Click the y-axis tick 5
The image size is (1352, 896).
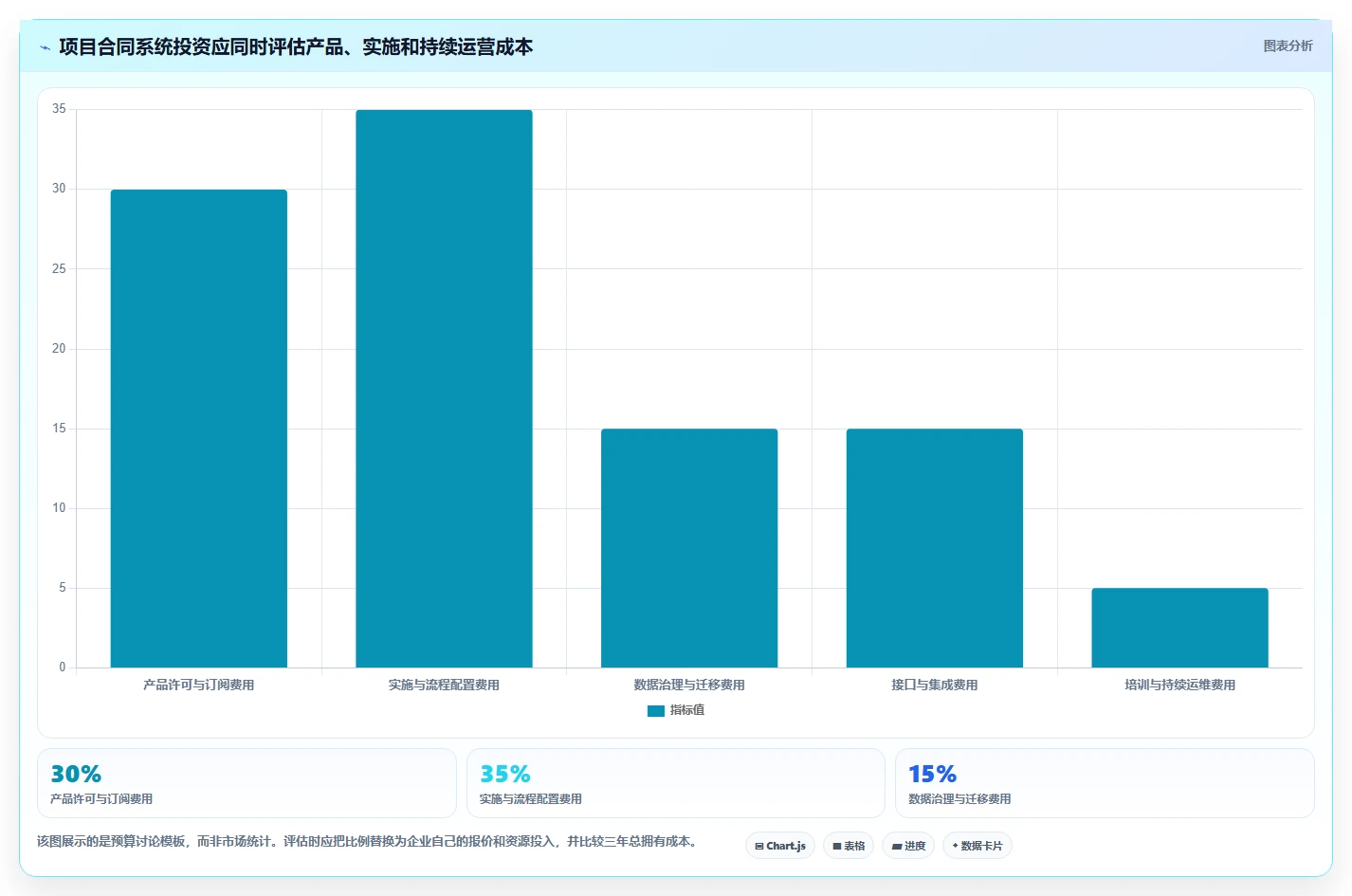pos(63,588)
